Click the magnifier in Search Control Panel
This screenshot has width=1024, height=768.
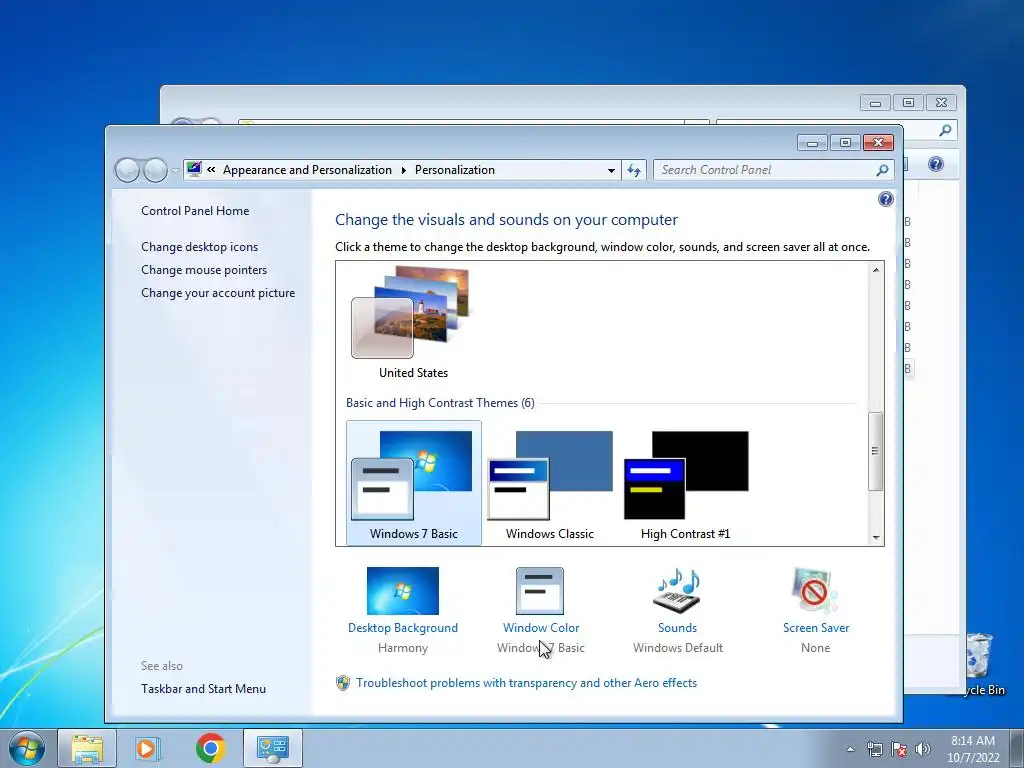882,170
